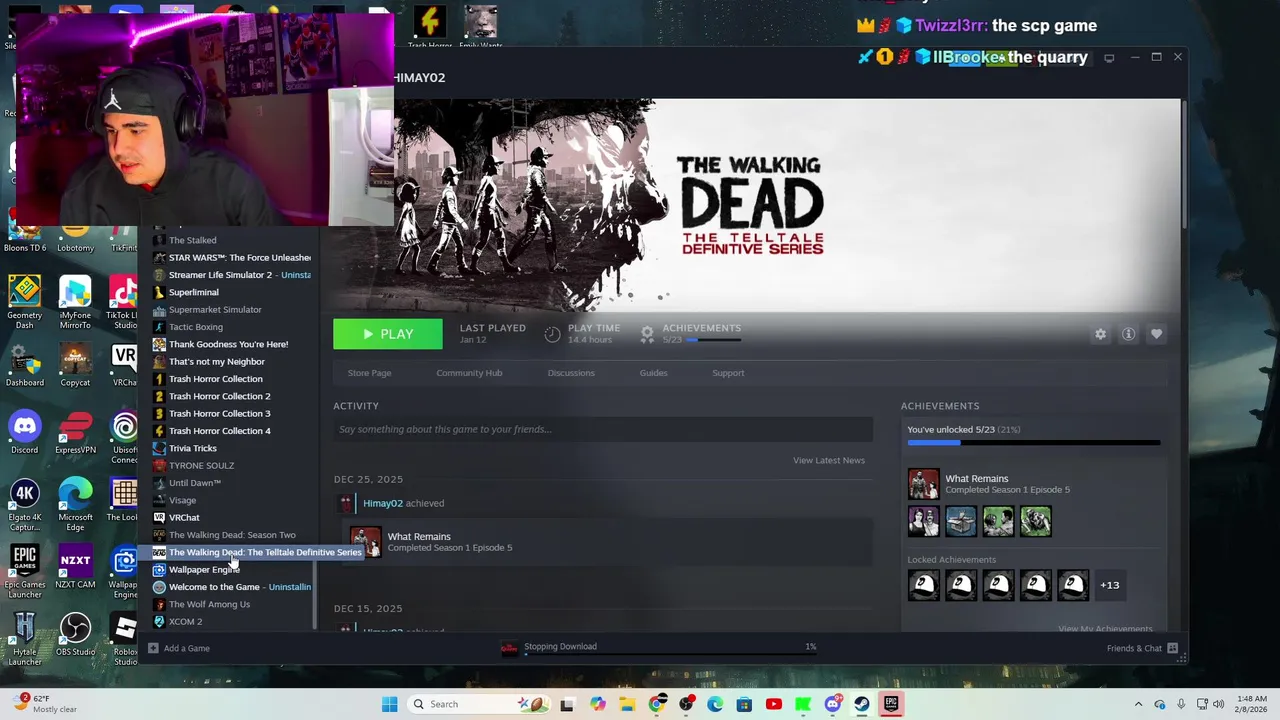Click the Play Time clock icon
1280x720 pixels.
point(552,334)
